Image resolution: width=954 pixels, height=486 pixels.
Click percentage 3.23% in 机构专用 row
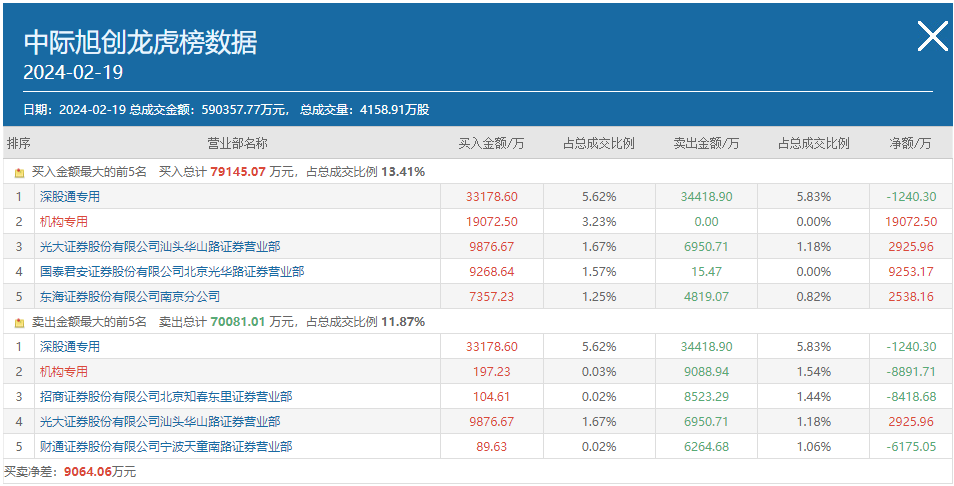click(599, 221)
